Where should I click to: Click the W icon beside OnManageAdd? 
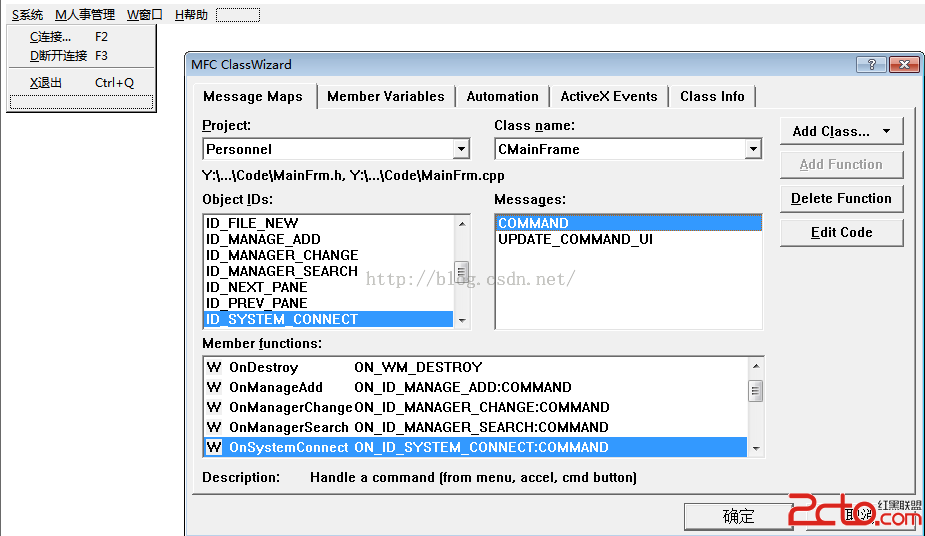point(214,387)
